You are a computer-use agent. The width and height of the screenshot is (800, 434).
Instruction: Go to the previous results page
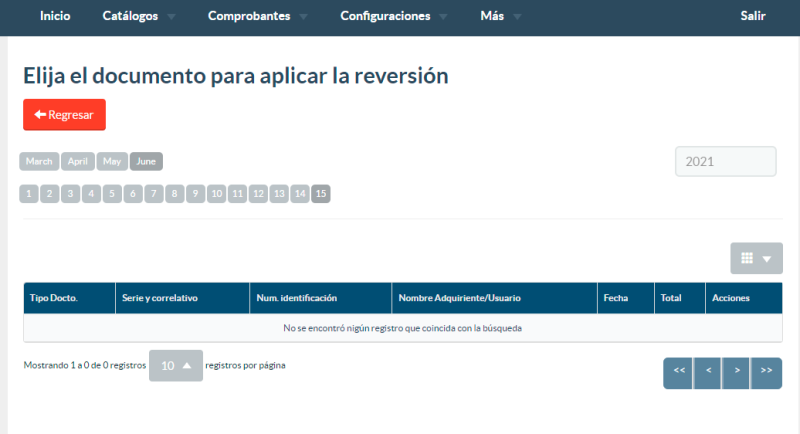point(707,372)
